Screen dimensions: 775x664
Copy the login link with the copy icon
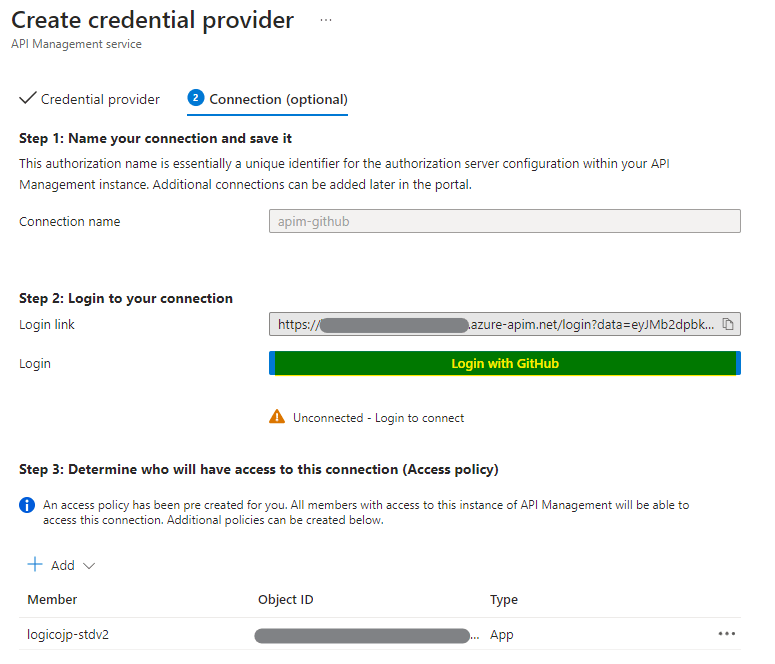click(728, 324)
